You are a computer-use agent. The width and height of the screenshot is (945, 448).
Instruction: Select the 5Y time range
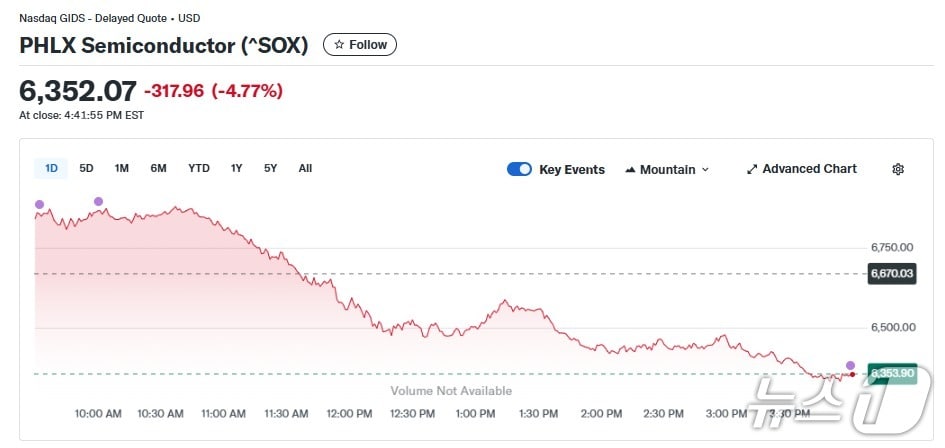(x=271, y=168)
